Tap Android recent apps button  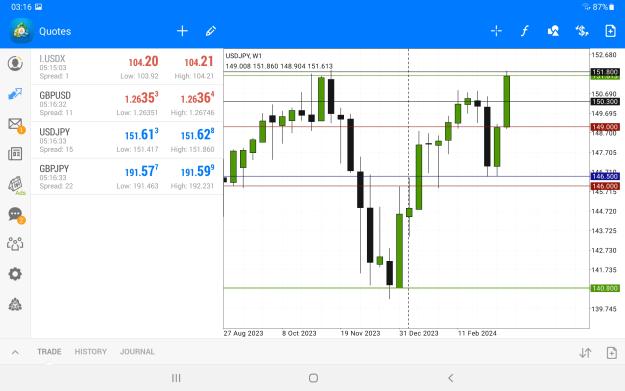pyautogui.click(x=176, y=378)
